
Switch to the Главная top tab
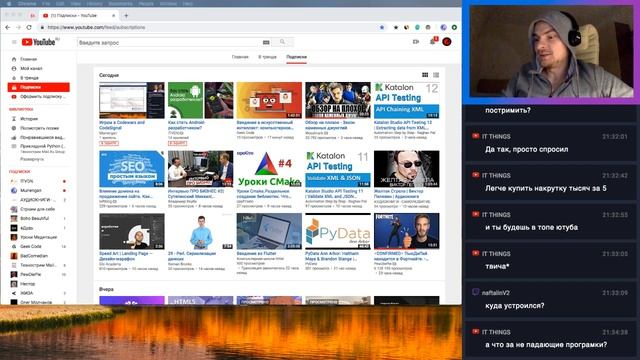click(x=240, y=57)
